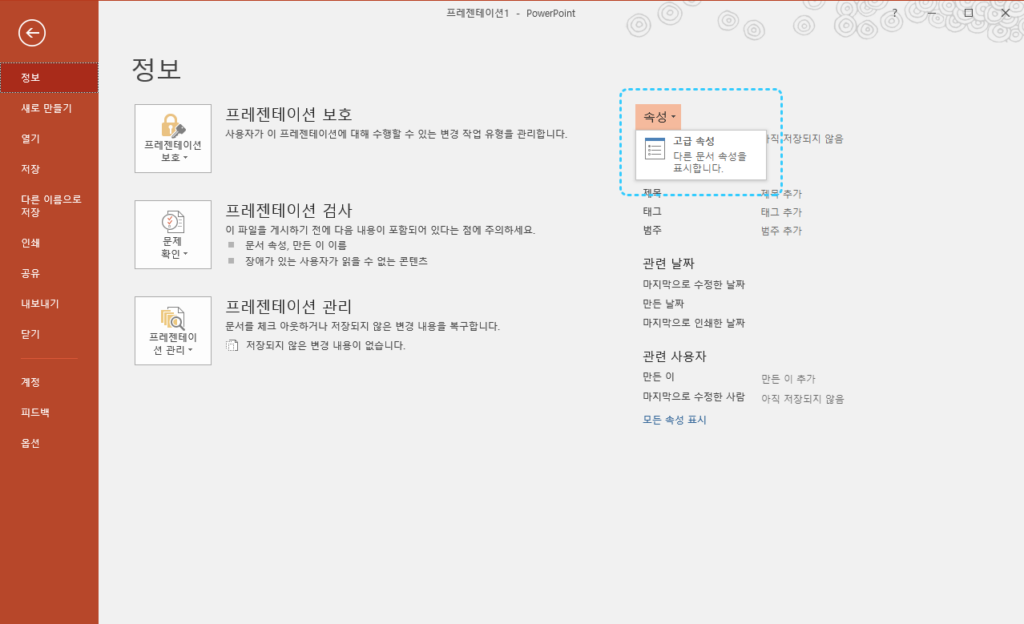Open 옵션 in the sidebar
The width and height of the screenshot is (1024, 624).
tap(31, 443)
